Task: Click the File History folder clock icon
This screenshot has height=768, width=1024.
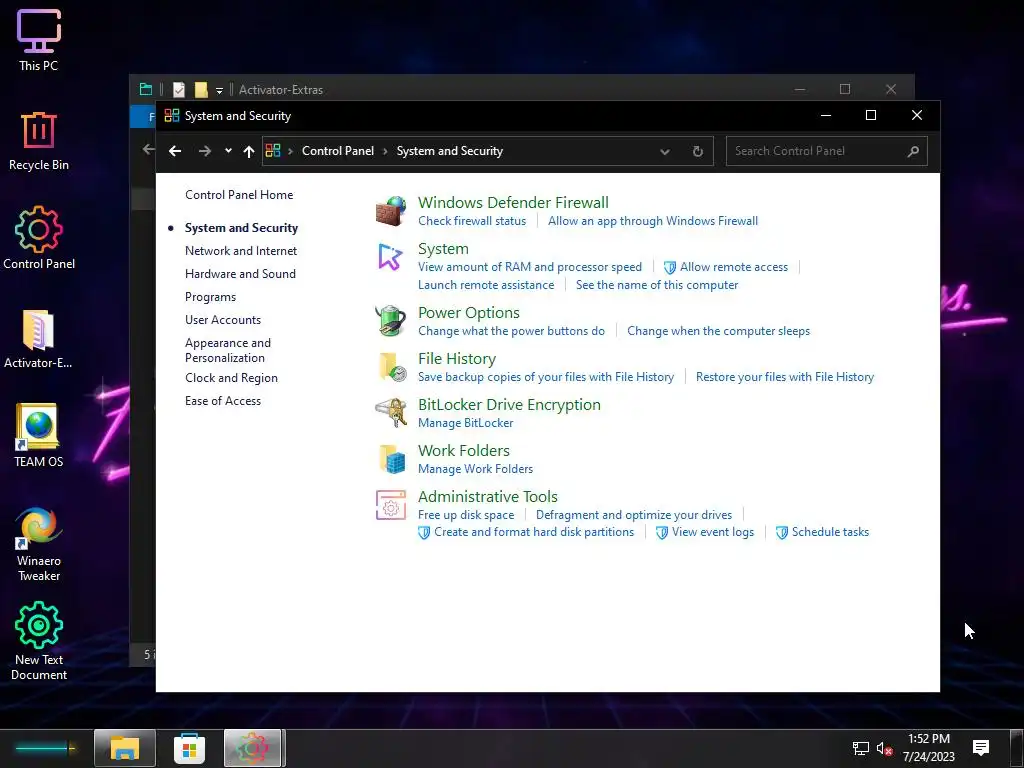Action: [x=392, y=367]
